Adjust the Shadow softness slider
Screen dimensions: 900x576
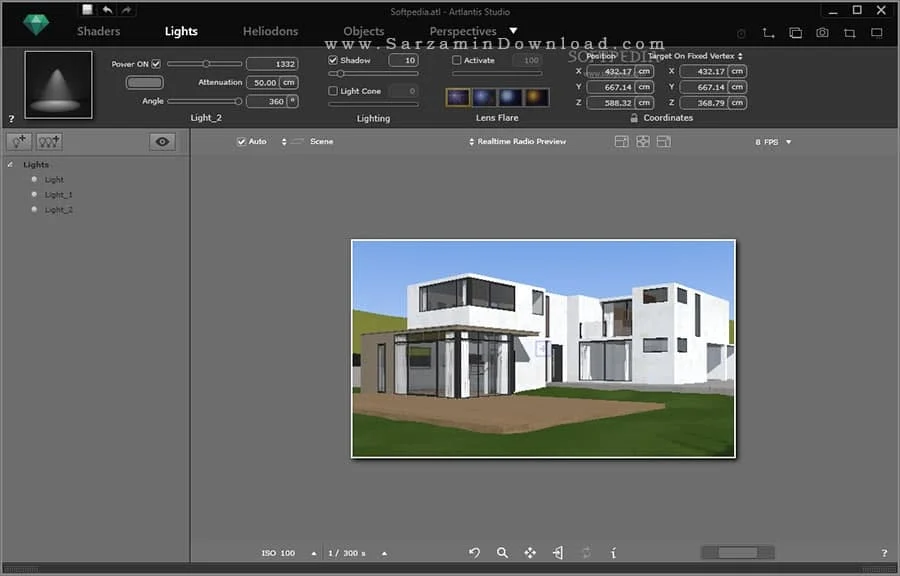tap(374, 73)
